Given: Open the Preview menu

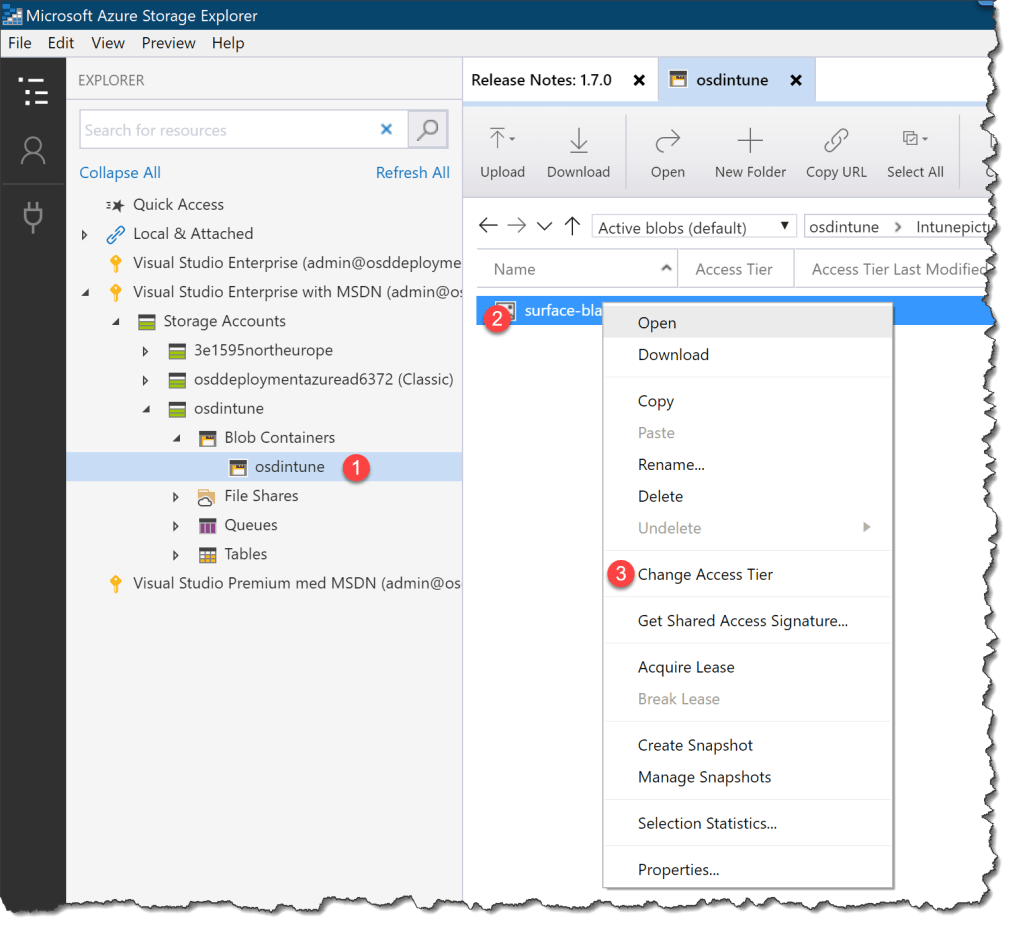Looking at the screenshot, I should click(168, 43).
